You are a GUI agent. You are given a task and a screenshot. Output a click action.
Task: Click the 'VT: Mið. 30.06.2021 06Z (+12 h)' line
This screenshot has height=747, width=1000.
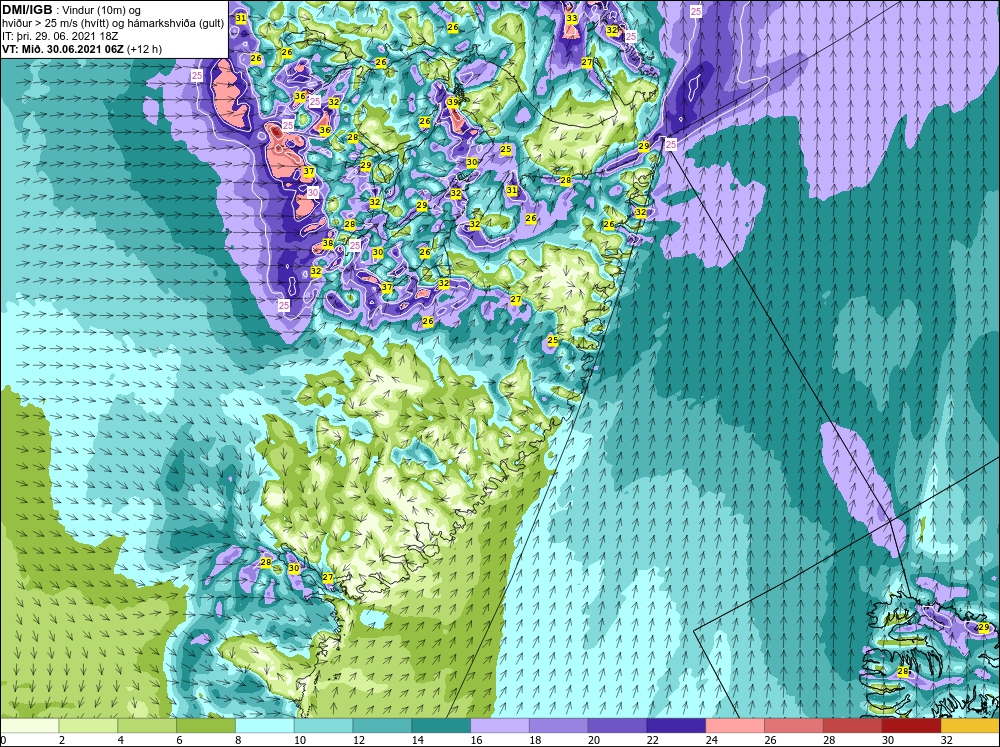(82, 49)
